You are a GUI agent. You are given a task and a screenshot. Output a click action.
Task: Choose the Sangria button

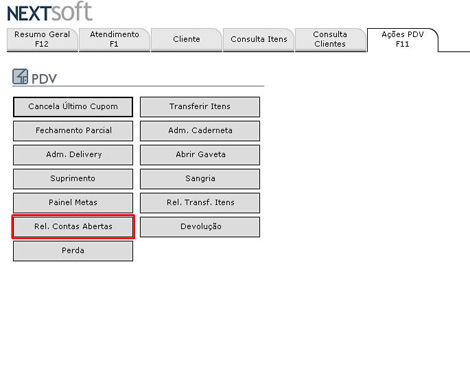(x=200, y=179)
